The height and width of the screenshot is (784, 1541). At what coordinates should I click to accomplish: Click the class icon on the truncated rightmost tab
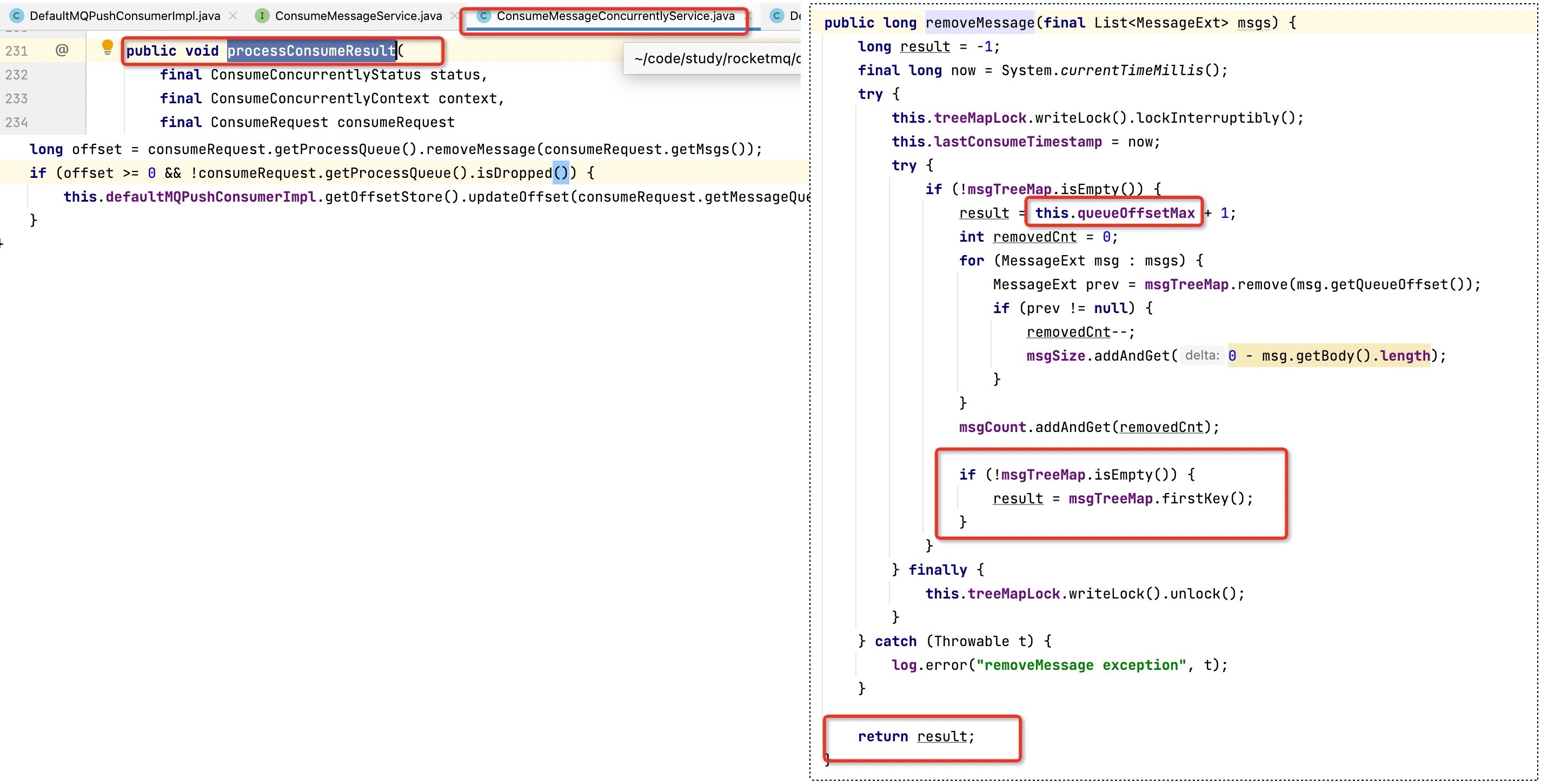[x=776, y=16]
